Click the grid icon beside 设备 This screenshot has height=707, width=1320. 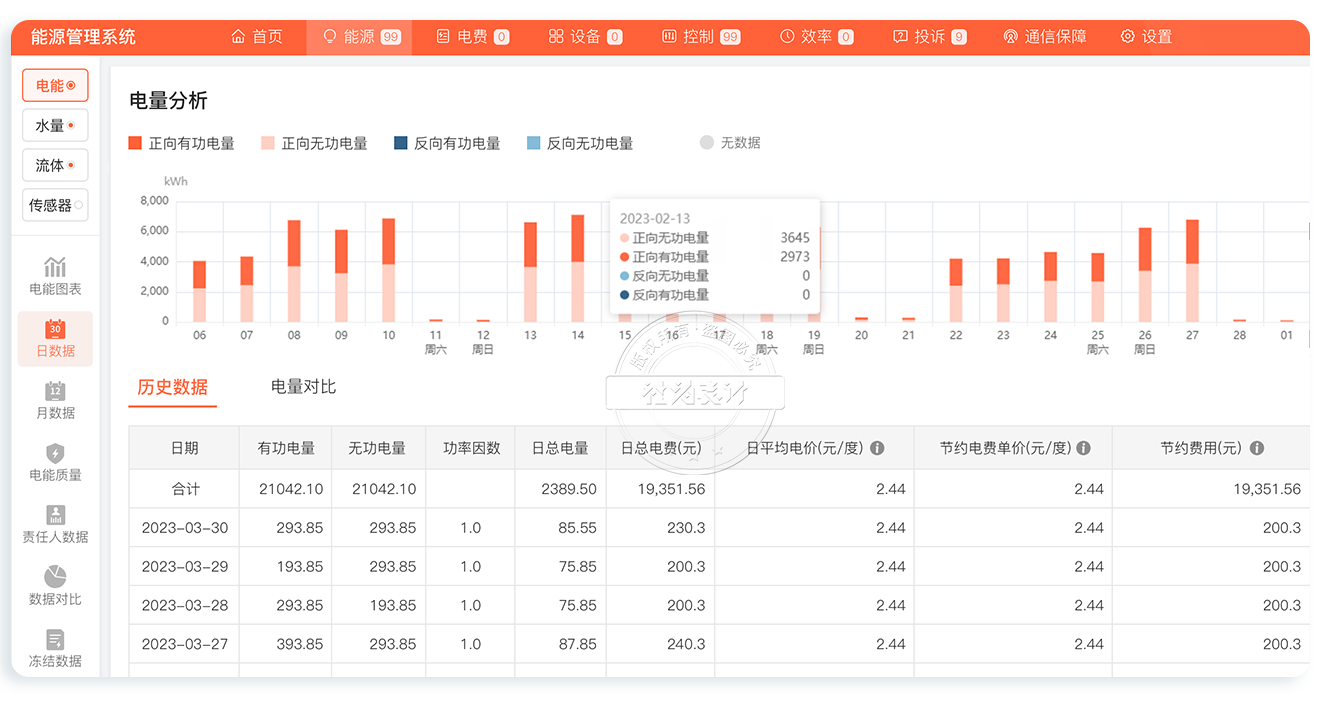(556, 37)
